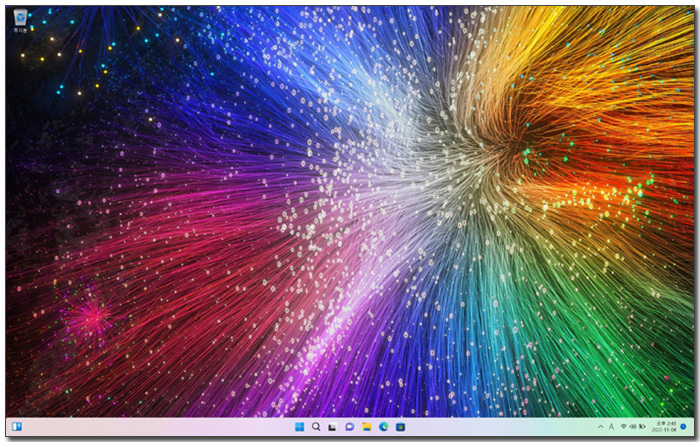Open Task View in the taskbar

click(333, 427)
